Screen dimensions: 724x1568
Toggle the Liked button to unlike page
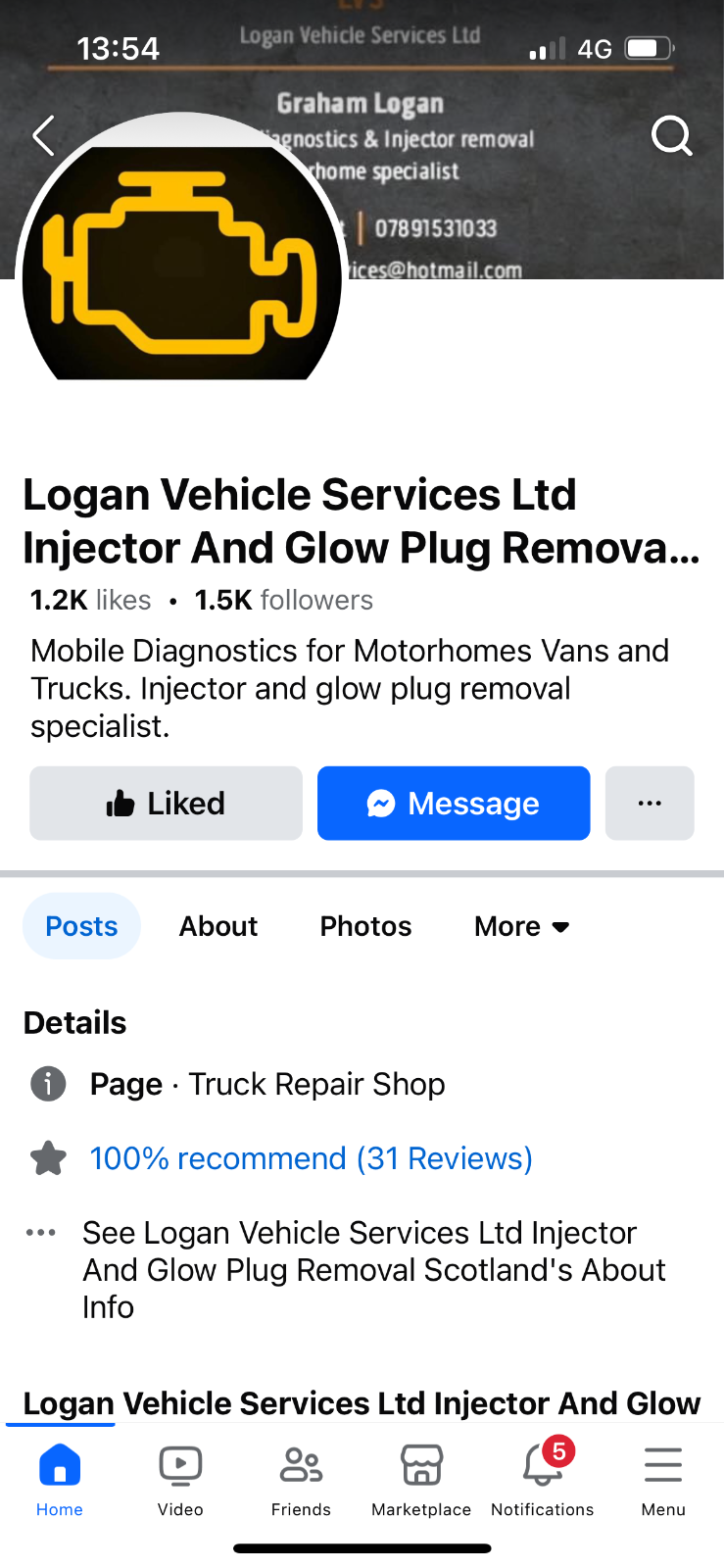[166, 804]
